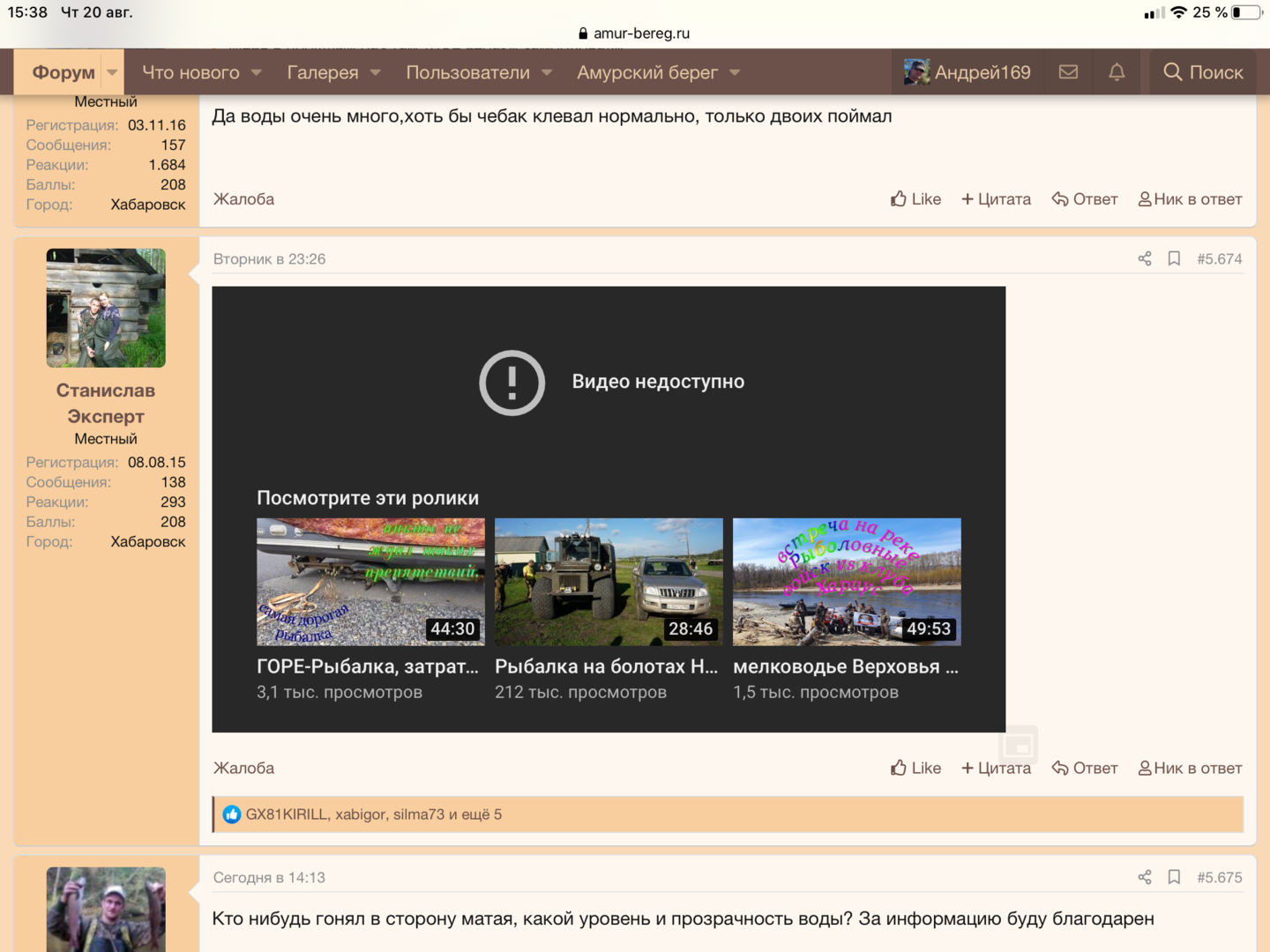1270x952 pixels.
Task: Bookmark post #5.674
Action: point(1174,258)
